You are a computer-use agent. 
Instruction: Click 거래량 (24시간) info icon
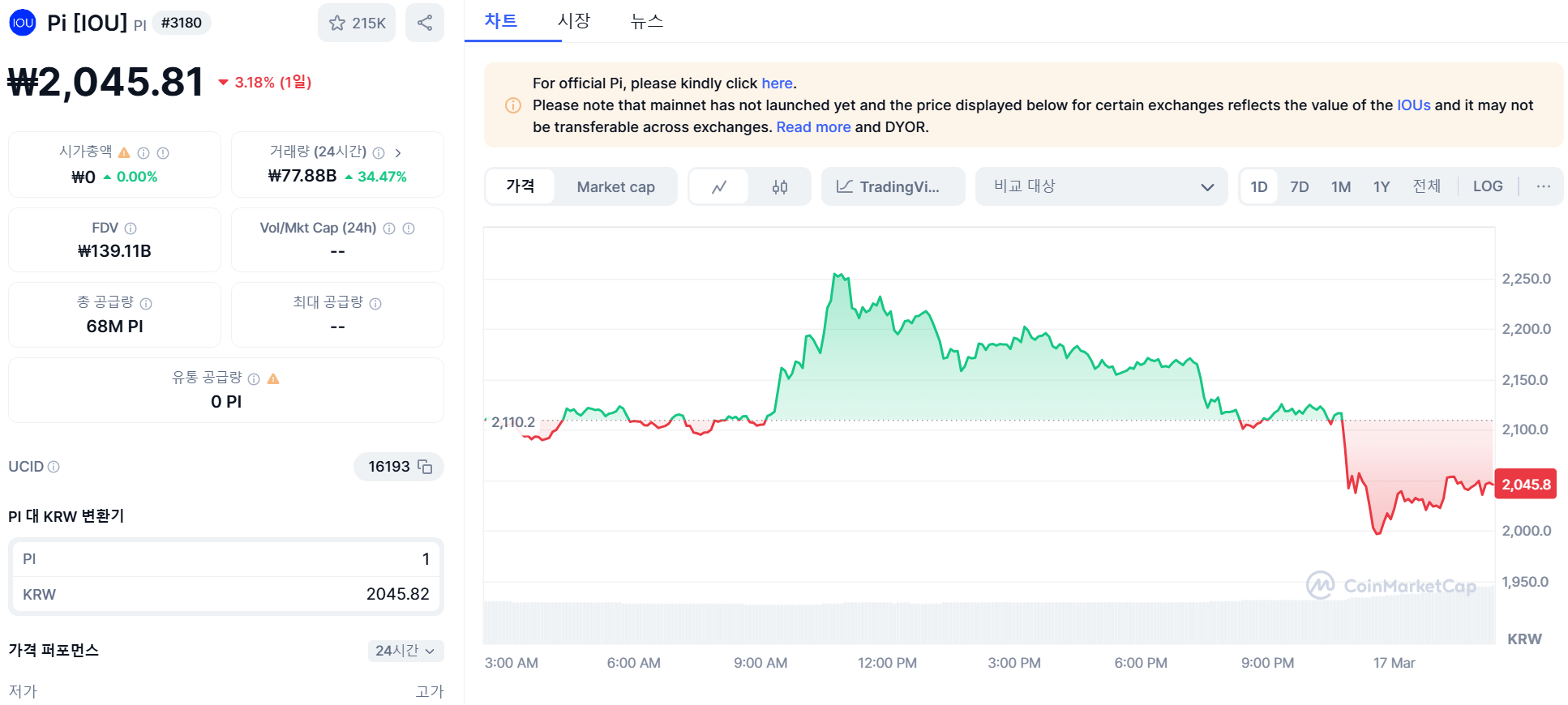[379, 153]
